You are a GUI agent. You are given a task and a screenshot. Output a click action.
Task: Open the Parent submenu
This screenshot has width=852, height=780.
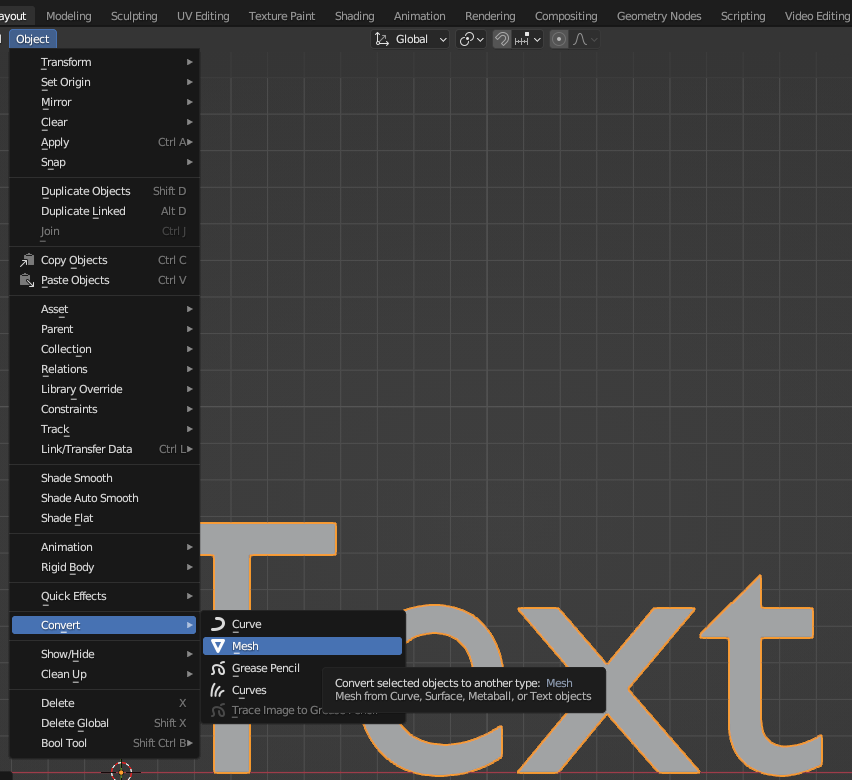104,329
